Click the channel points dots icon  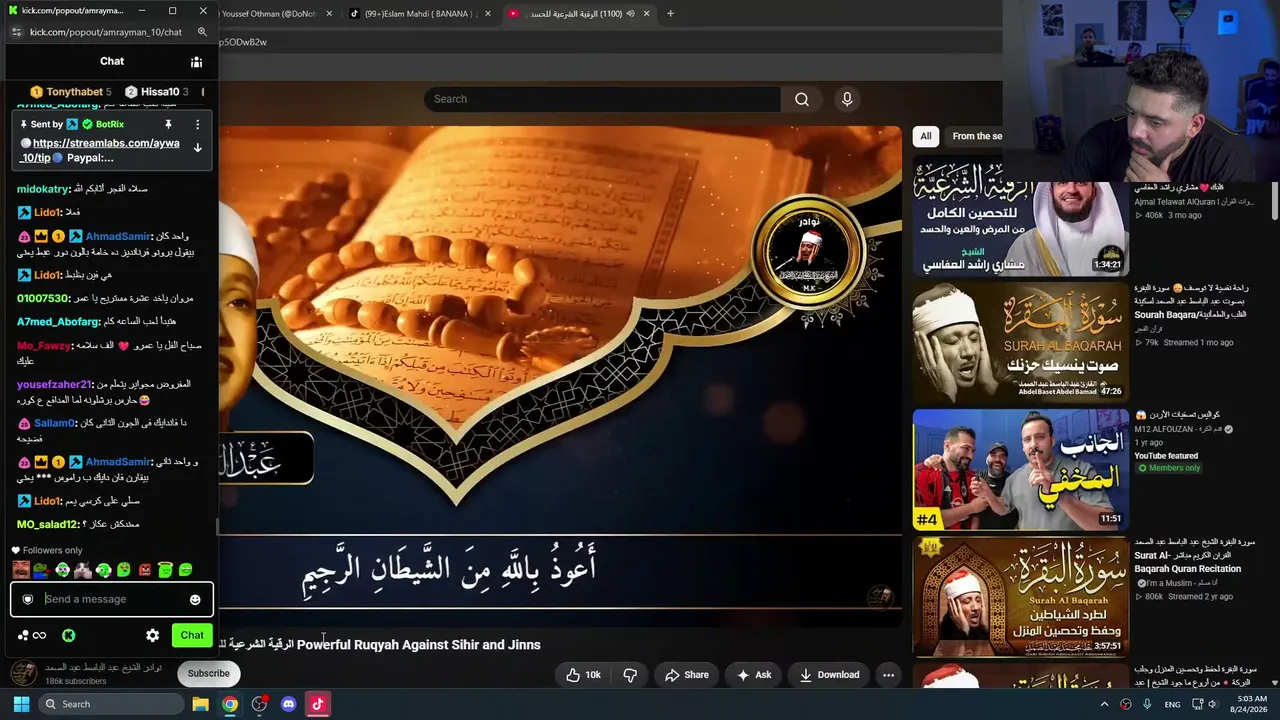(23, 635)
